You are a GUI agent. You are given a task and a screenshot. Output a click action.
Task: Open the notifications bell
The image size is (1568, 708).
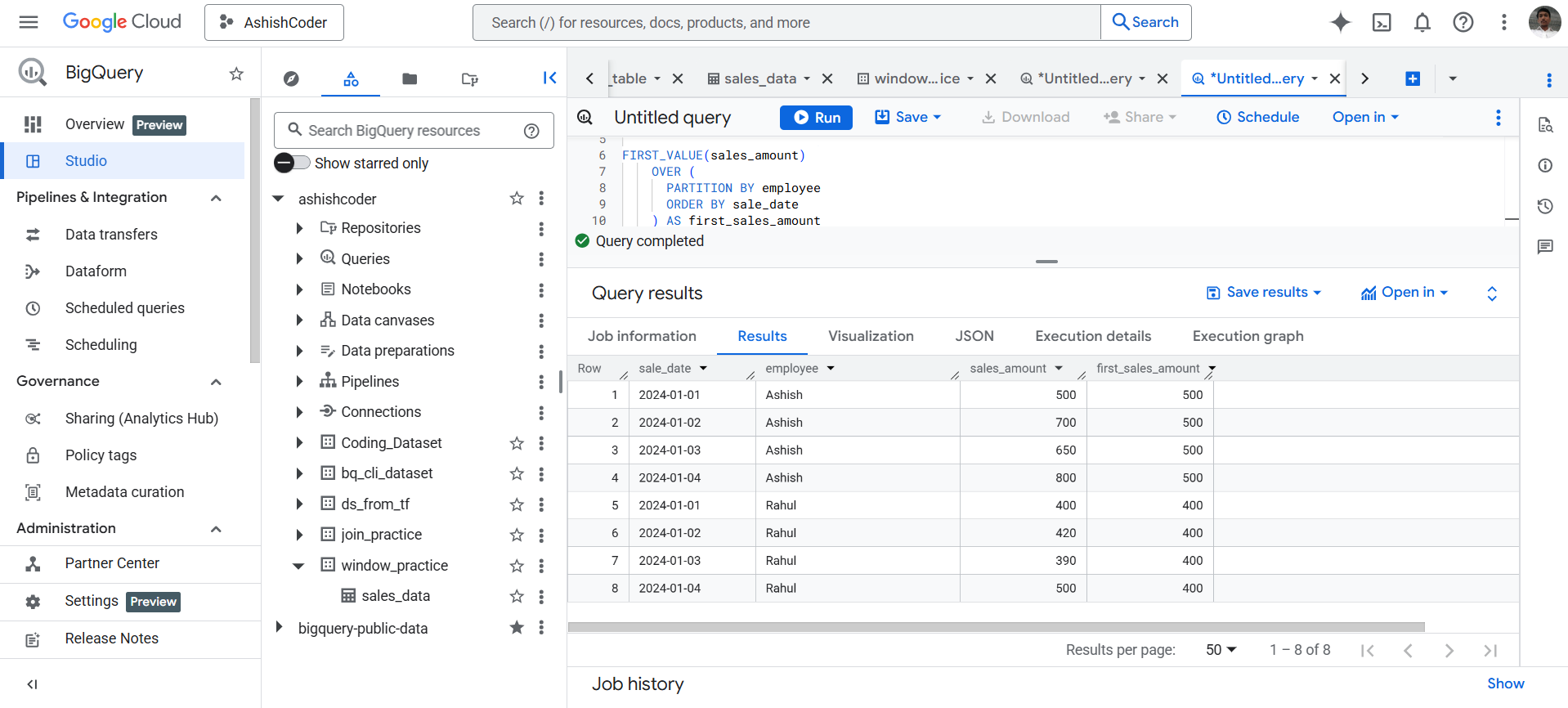tap(1422, 22)
